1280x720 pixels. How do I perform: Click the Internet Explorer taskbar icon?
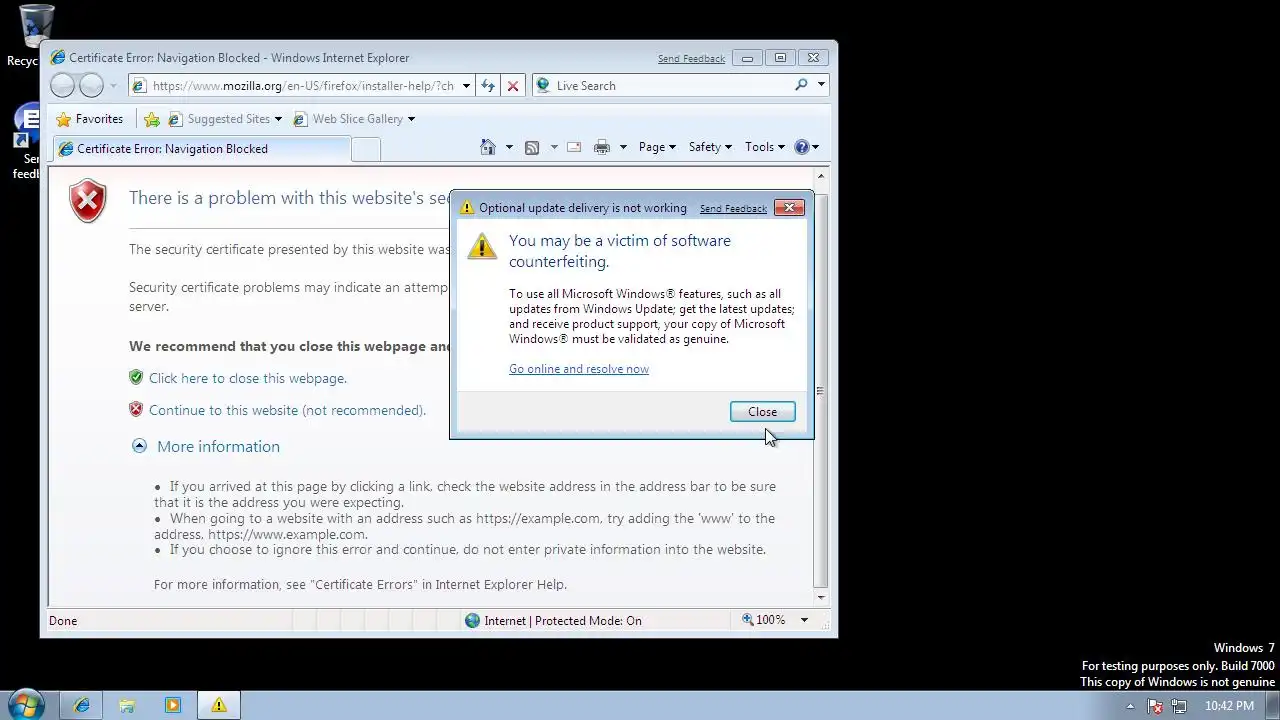81,705
